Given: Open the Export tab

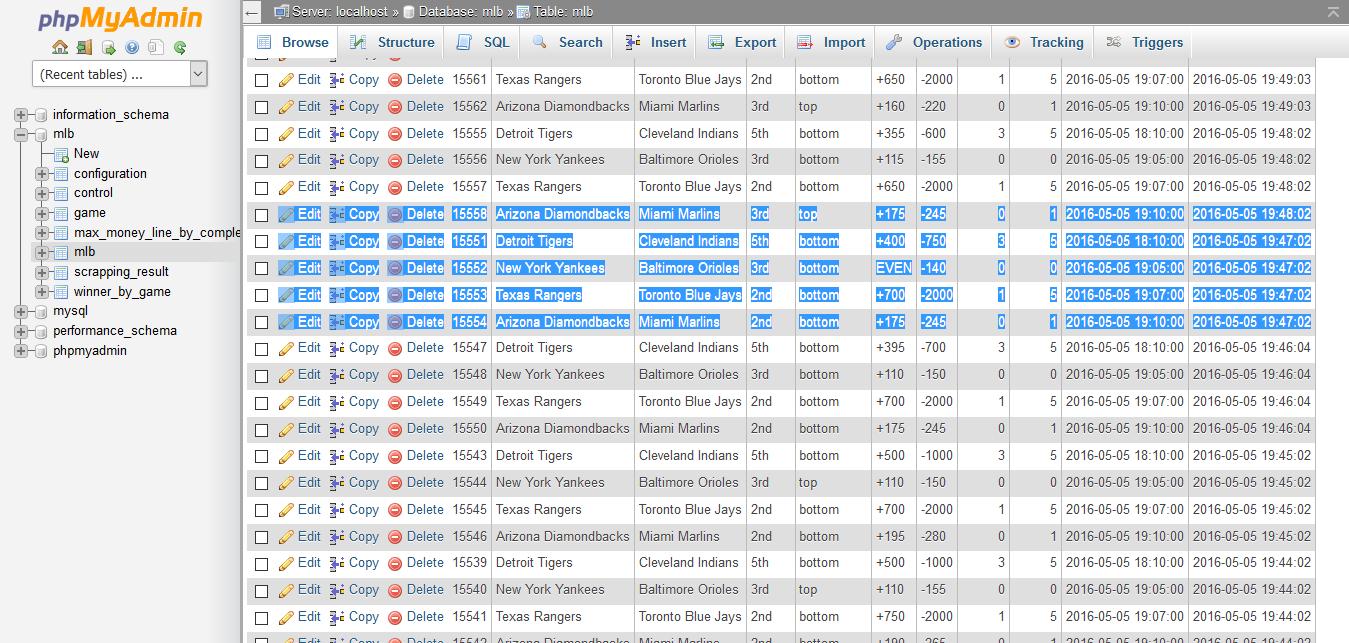Looking at the screenshot, I should [x=742, y=42].
